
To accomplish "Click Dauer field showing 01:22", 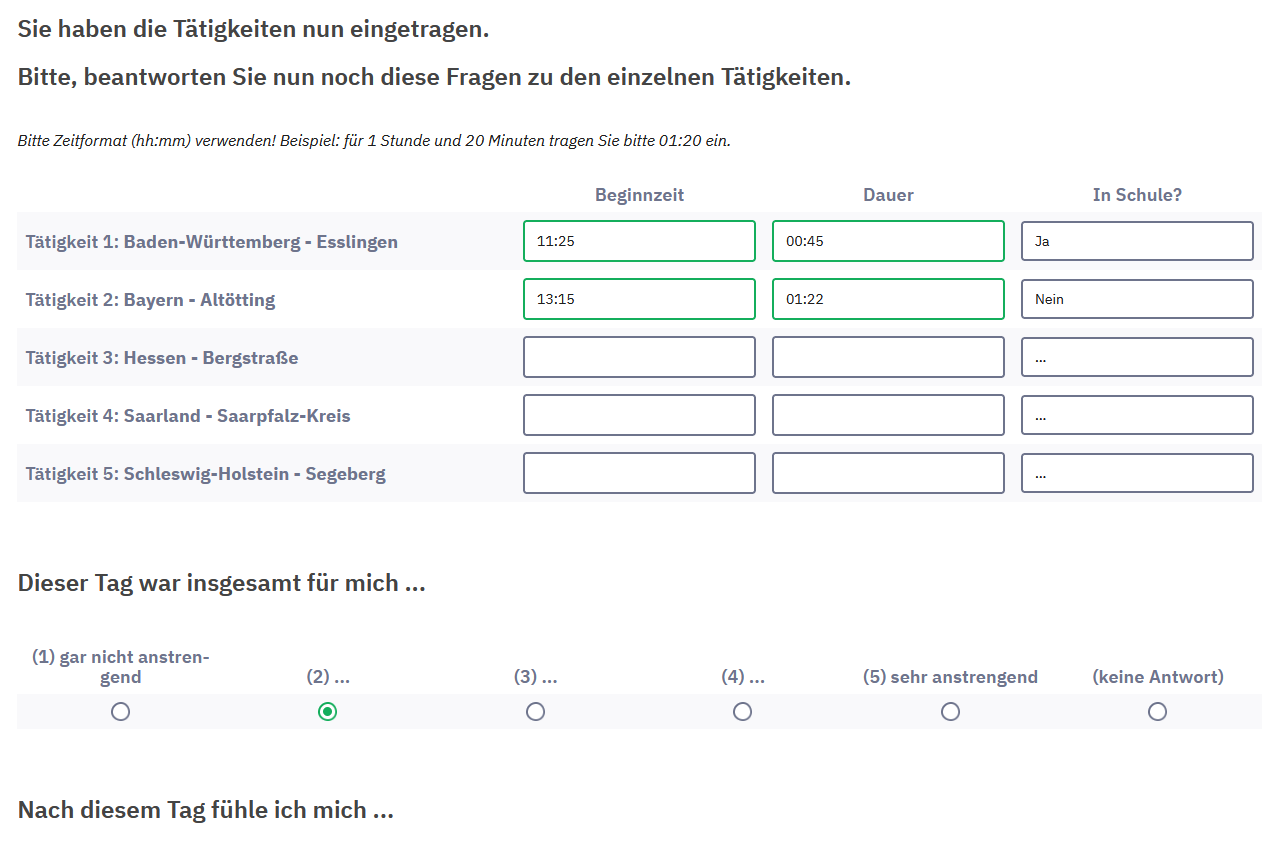I will (x=888, y=299).
